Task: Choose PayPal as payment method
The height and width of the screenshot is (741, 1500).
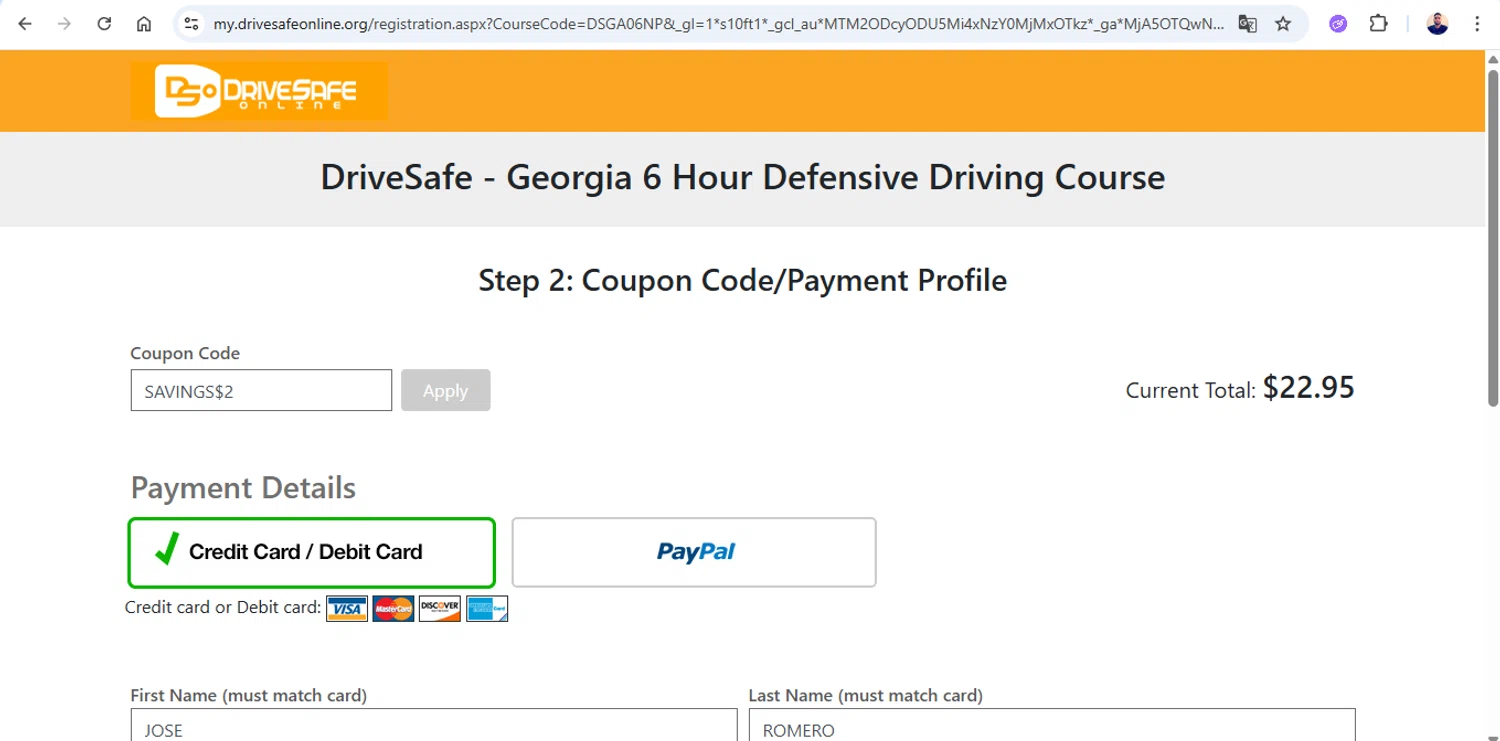Action: click(x=694, y=552)
